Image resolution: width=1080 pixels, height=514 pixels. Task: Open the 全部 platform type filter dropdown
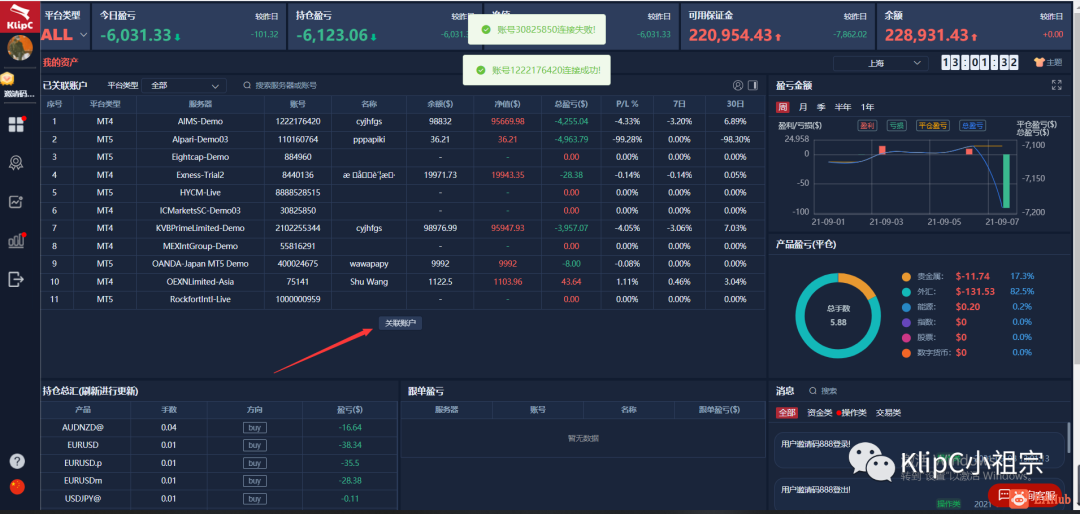(184, 85)
